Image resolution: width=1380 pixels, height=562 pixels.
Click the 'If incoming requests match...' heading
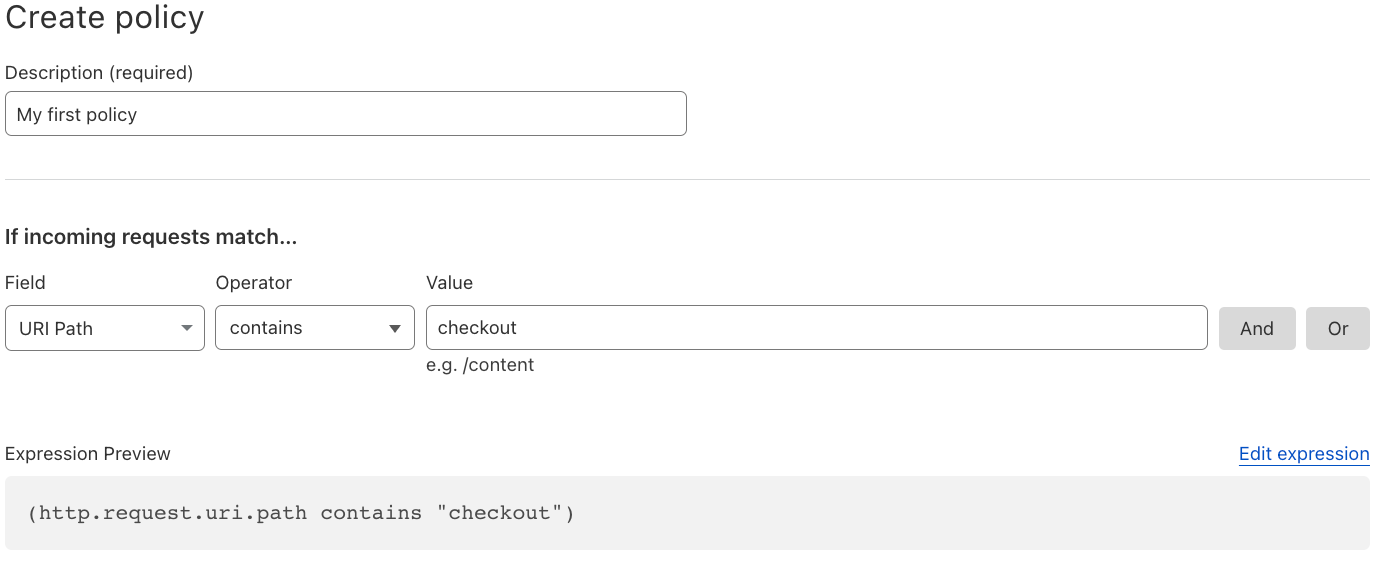(x=151, y=237)
